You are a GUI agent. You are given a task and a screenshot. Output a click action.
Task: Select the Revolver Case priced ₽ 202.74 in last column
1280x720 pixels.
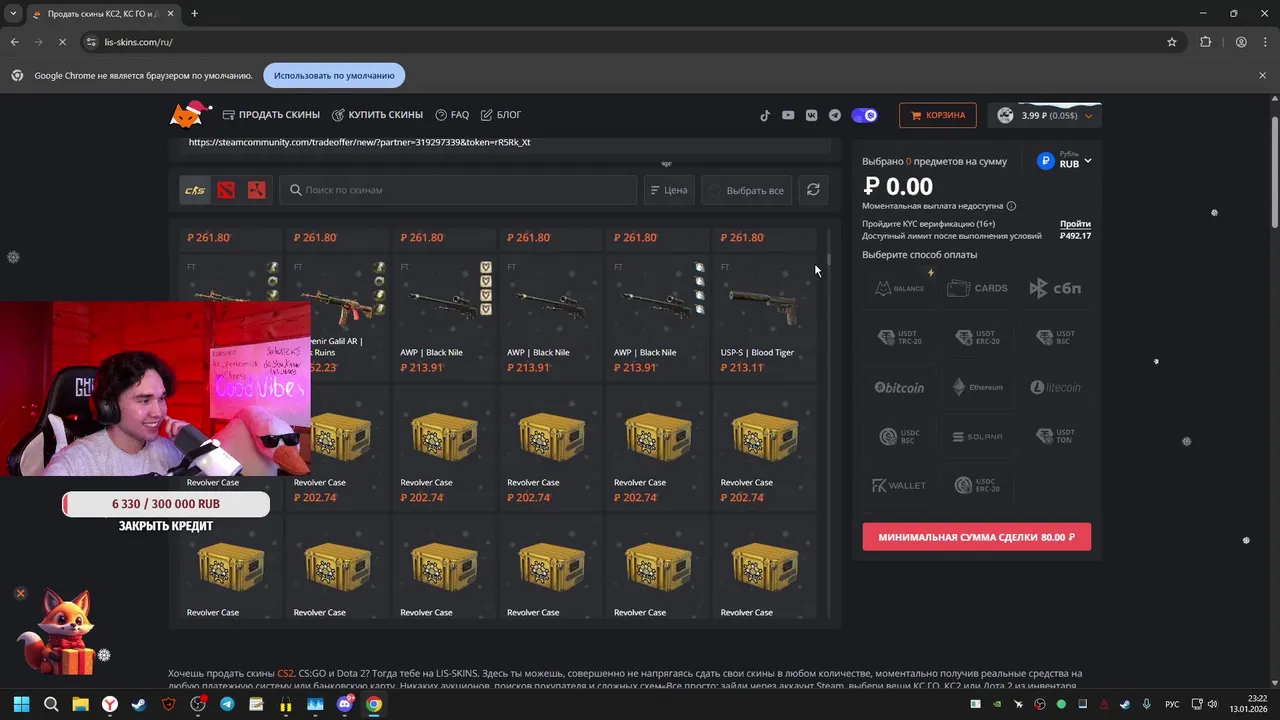pyautogui.click(x=764, y=448)
